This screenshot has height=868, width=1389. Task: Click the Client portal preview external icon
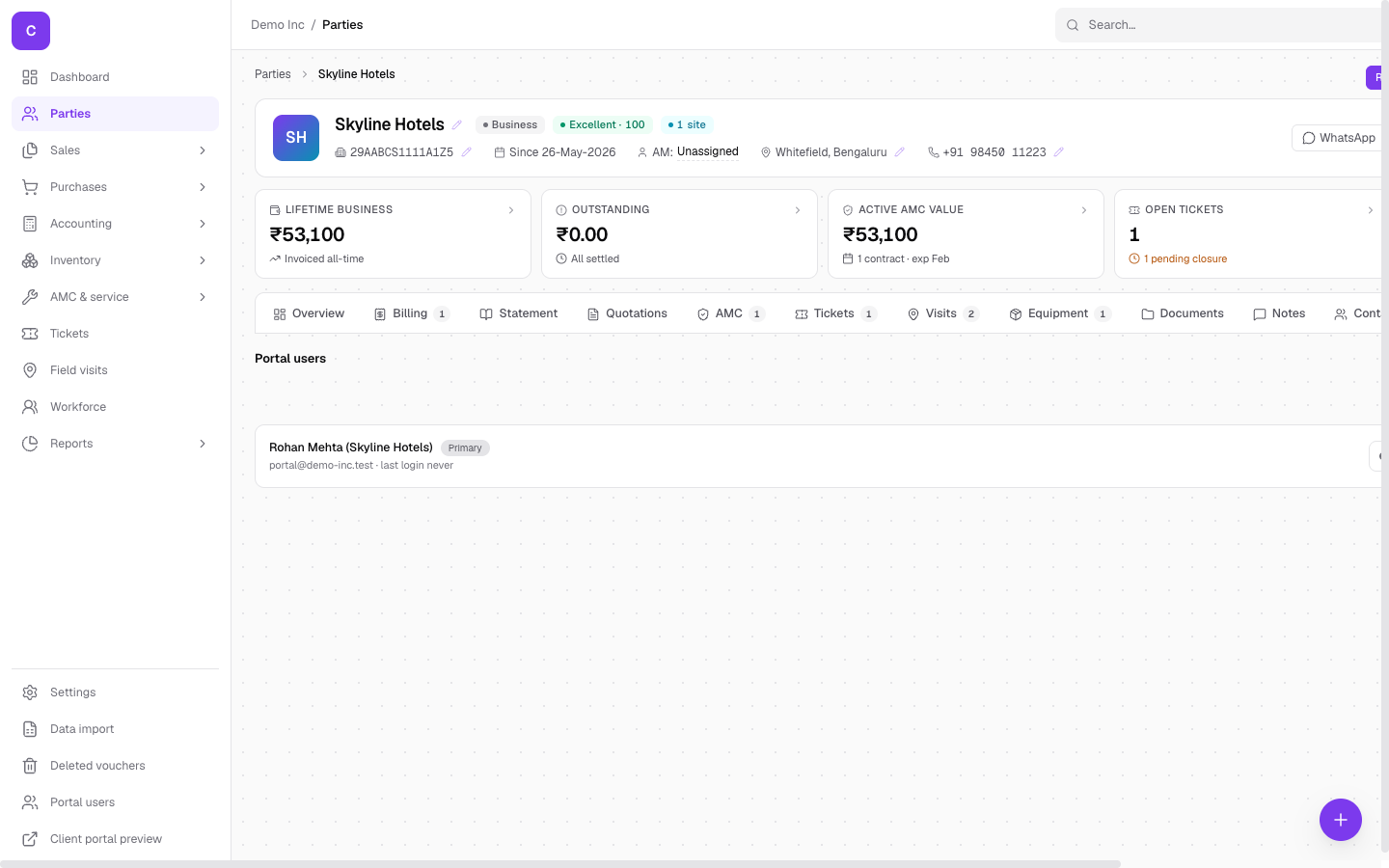(x=30, y=839)
